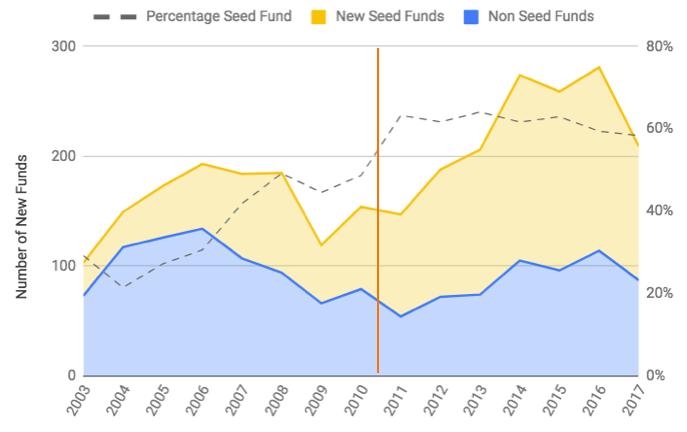Click the 300 value on the left axis

[64, 47]
